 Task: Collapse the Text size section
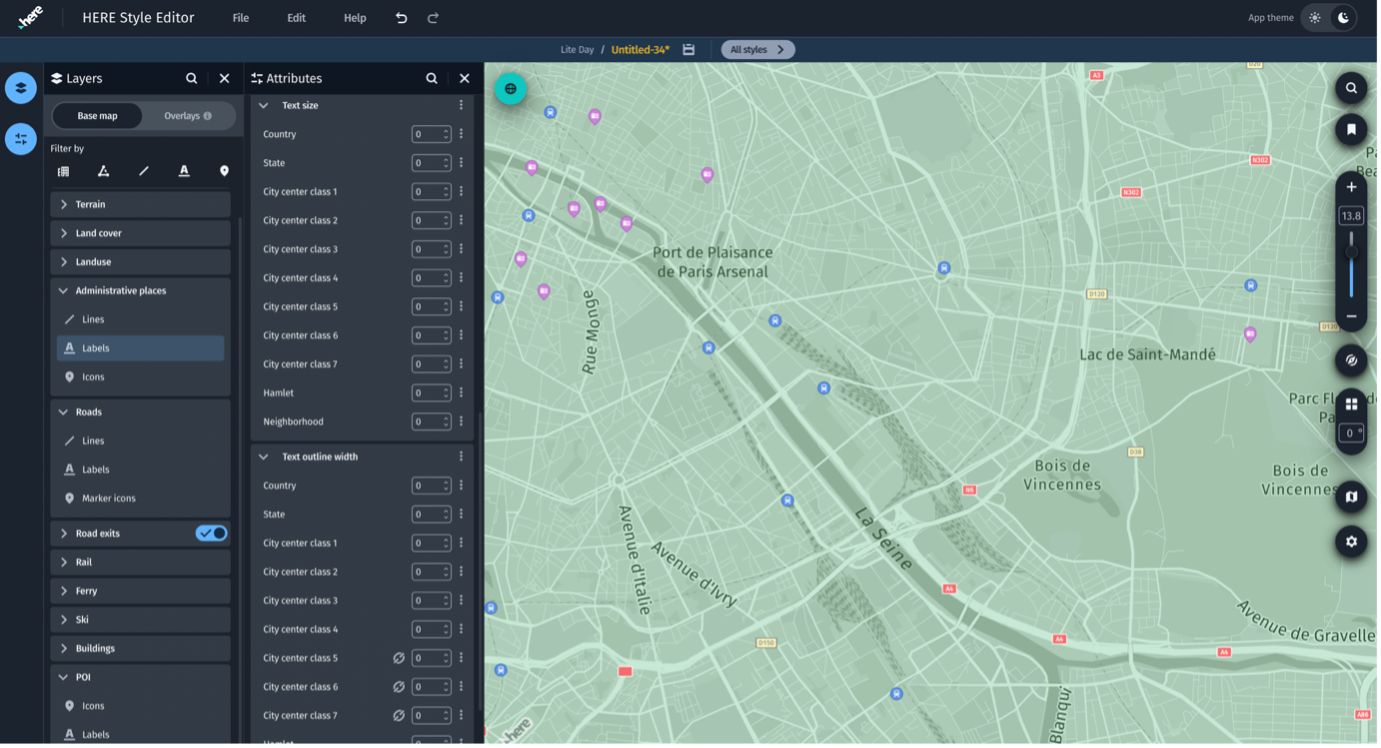tap(264, 105)
